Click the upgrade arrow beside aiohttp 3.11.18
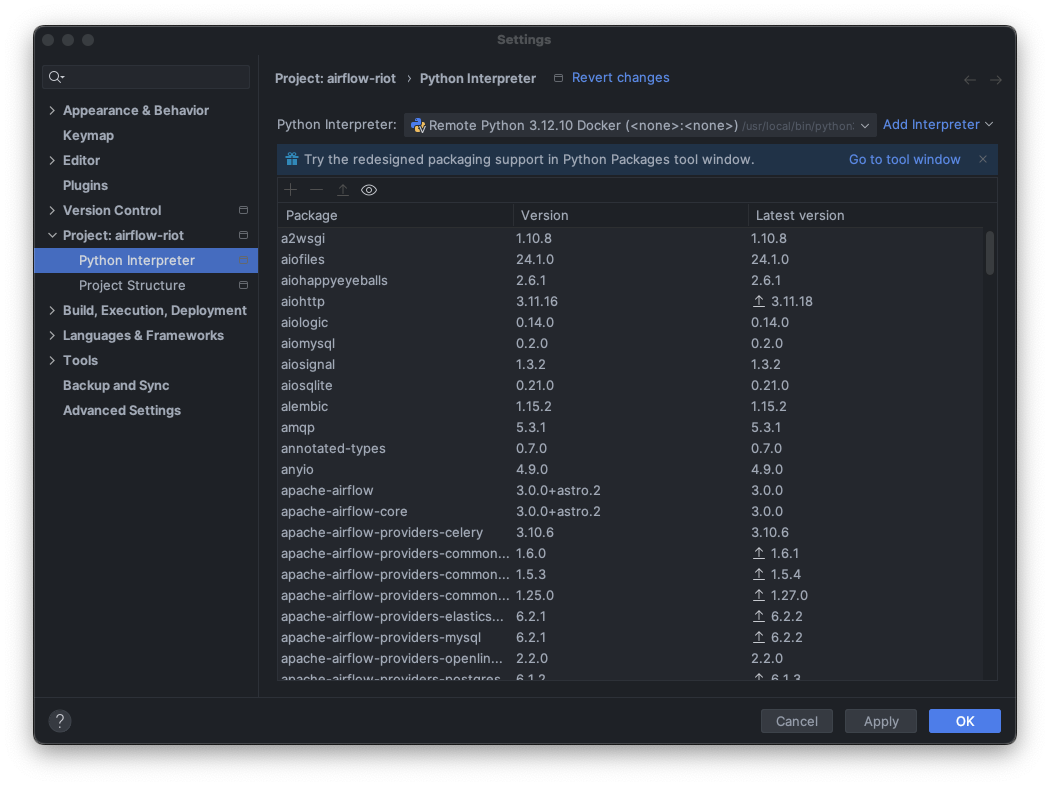 759,301
